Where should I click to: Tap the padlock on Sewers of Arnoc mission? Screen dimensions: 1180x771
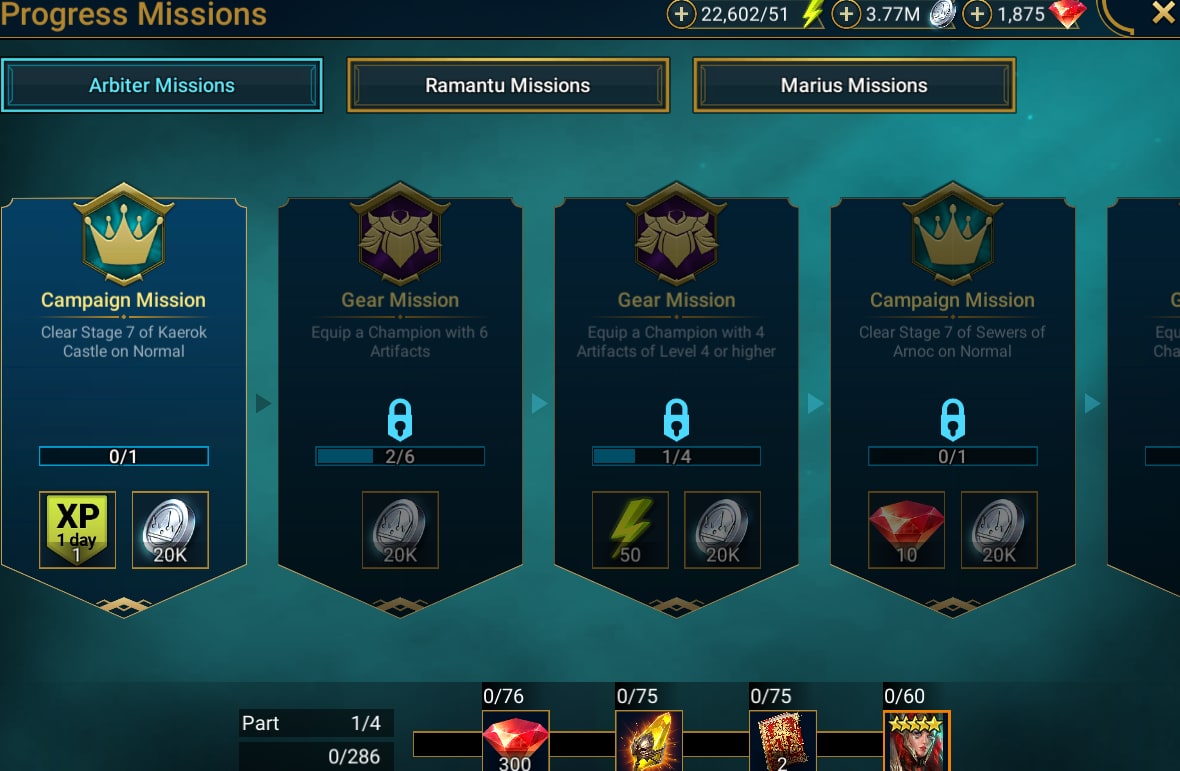pyautogui.click(x=953, y=419)
